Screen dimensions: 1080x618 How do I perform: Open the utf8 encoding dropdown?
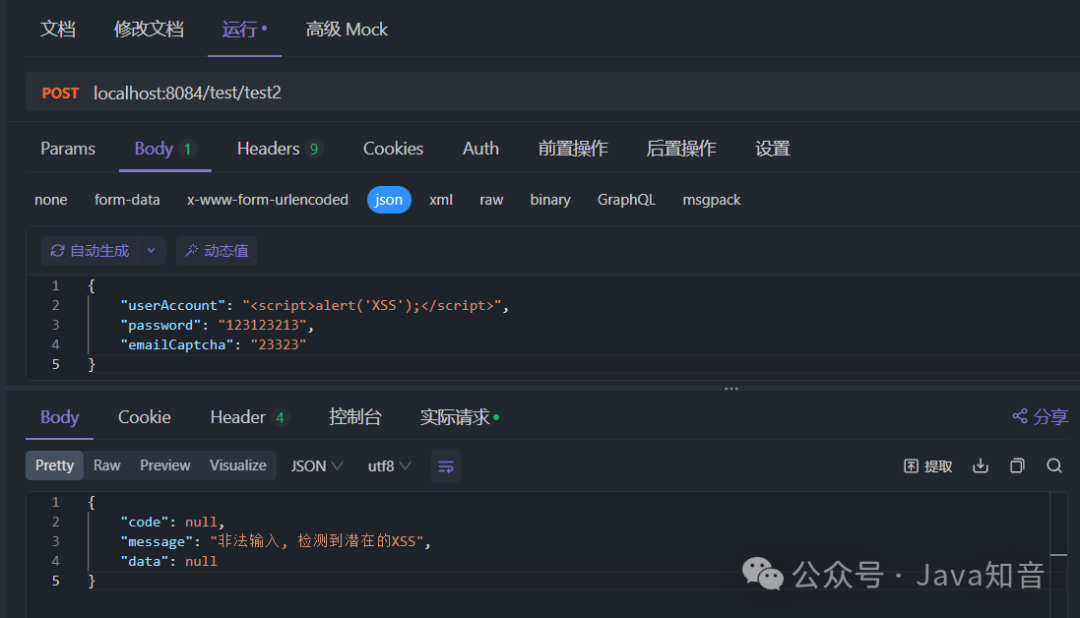(389, 466)
